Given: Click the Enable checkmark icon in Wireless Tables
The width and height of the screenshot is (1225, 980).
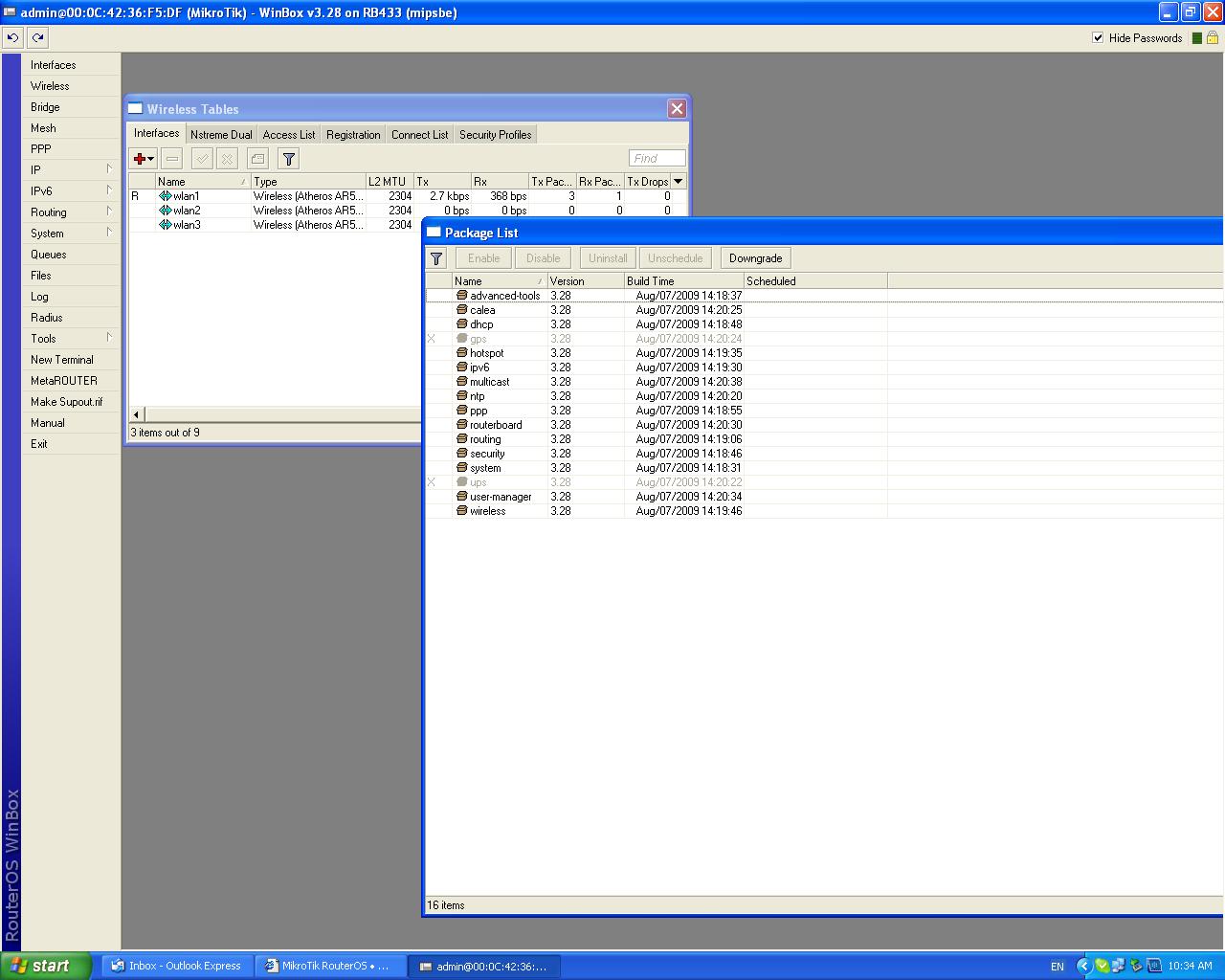Looking at the screenshot, I should coord(202,159).
